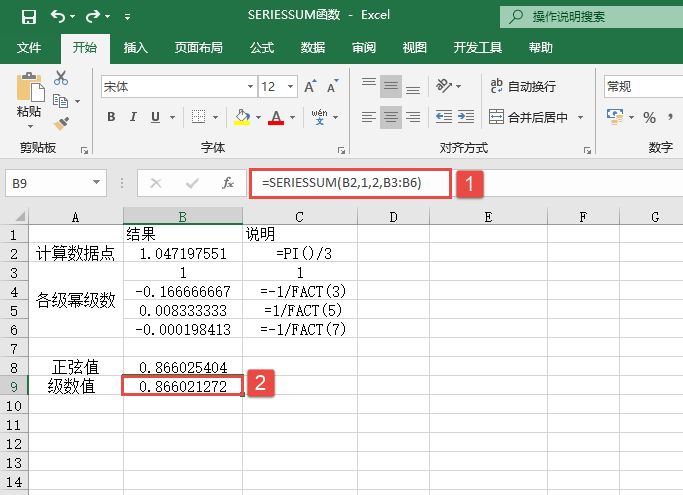Click Merge and Center (合并后居中) button

tap(535, 118)
